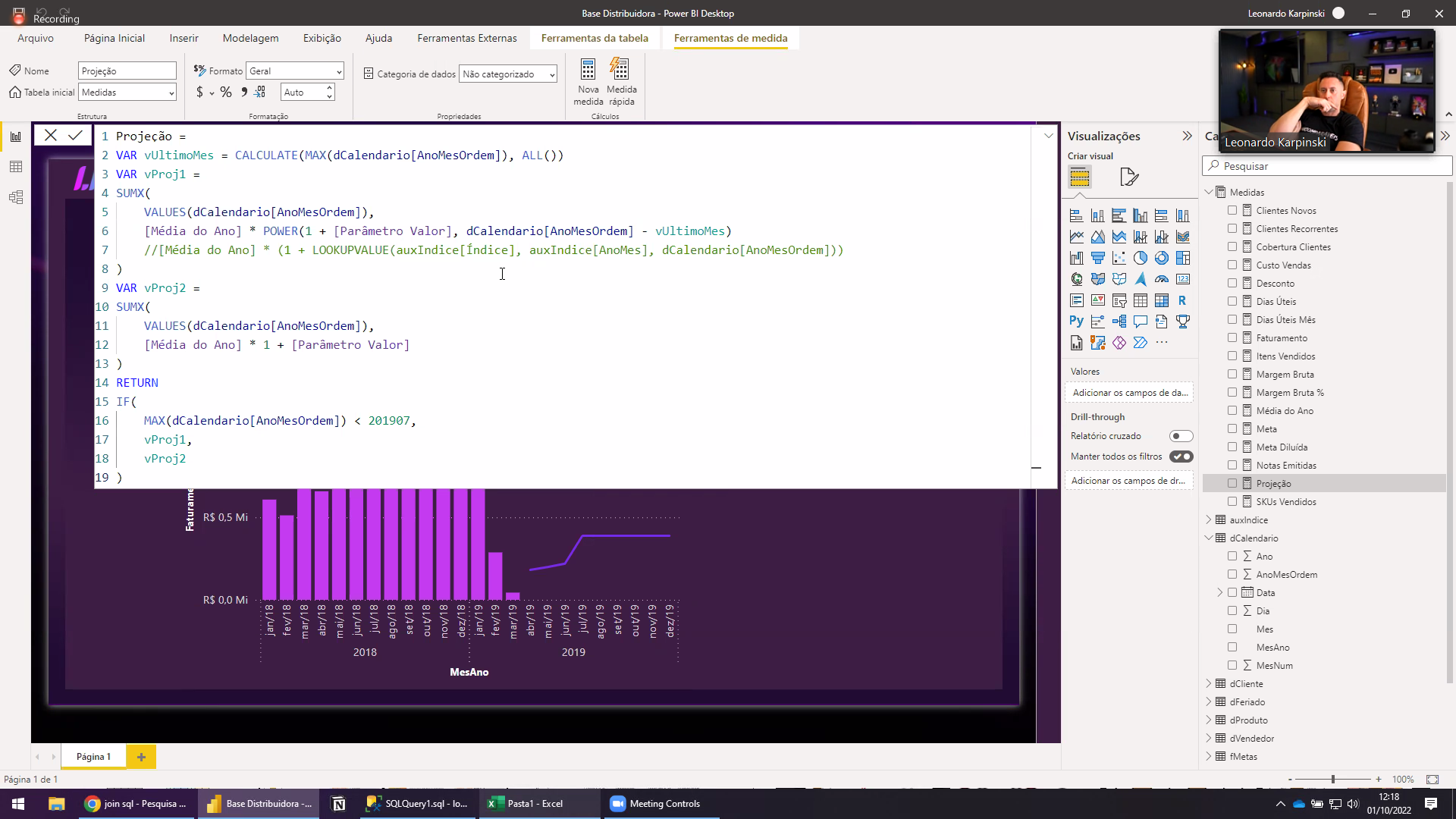Open the Model view icon
Image resolution: width=1456 pixels, height=819 pixels.
[16, 197]
